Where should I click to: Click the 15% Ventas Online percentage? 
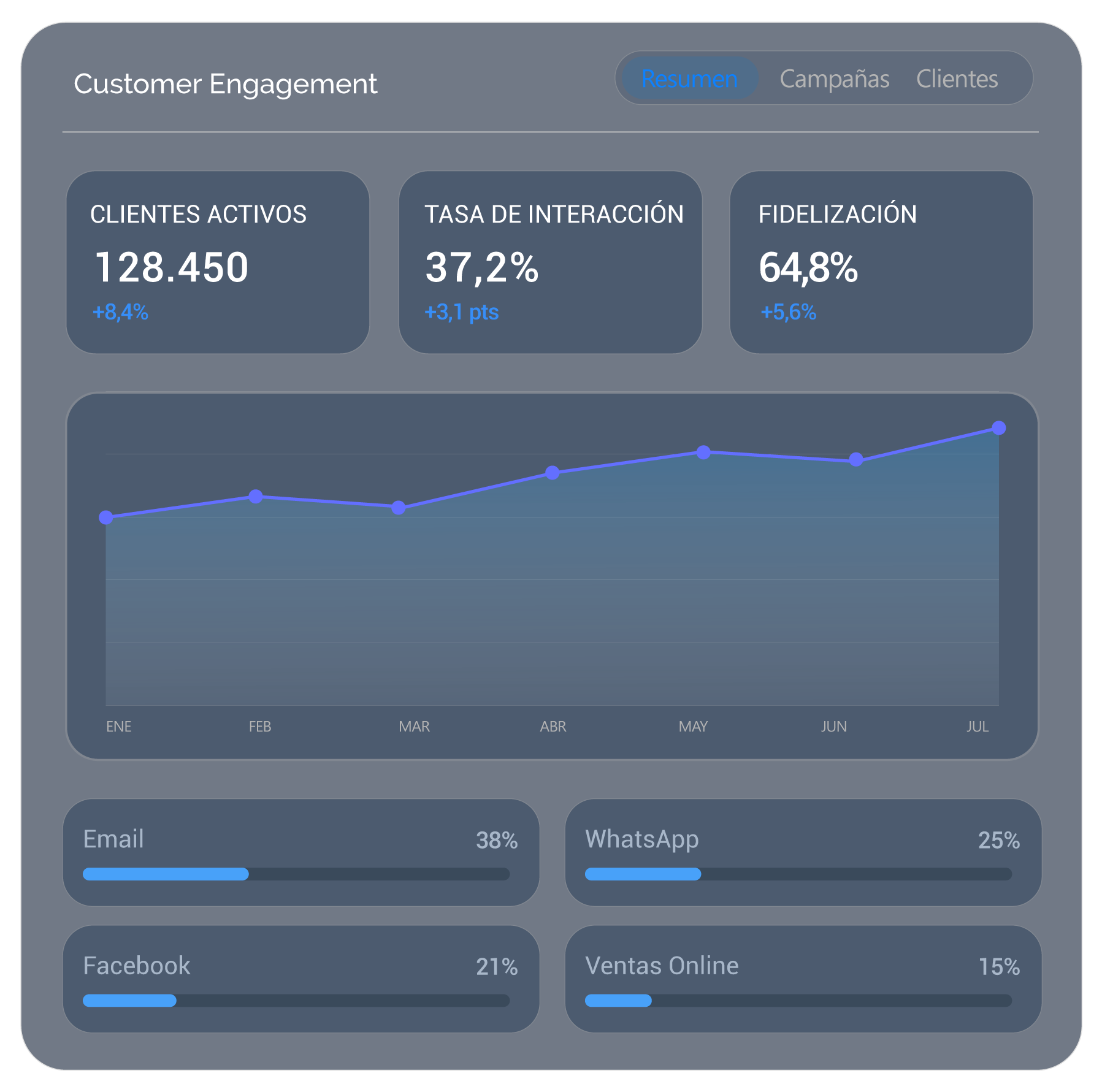pos(999,967)
